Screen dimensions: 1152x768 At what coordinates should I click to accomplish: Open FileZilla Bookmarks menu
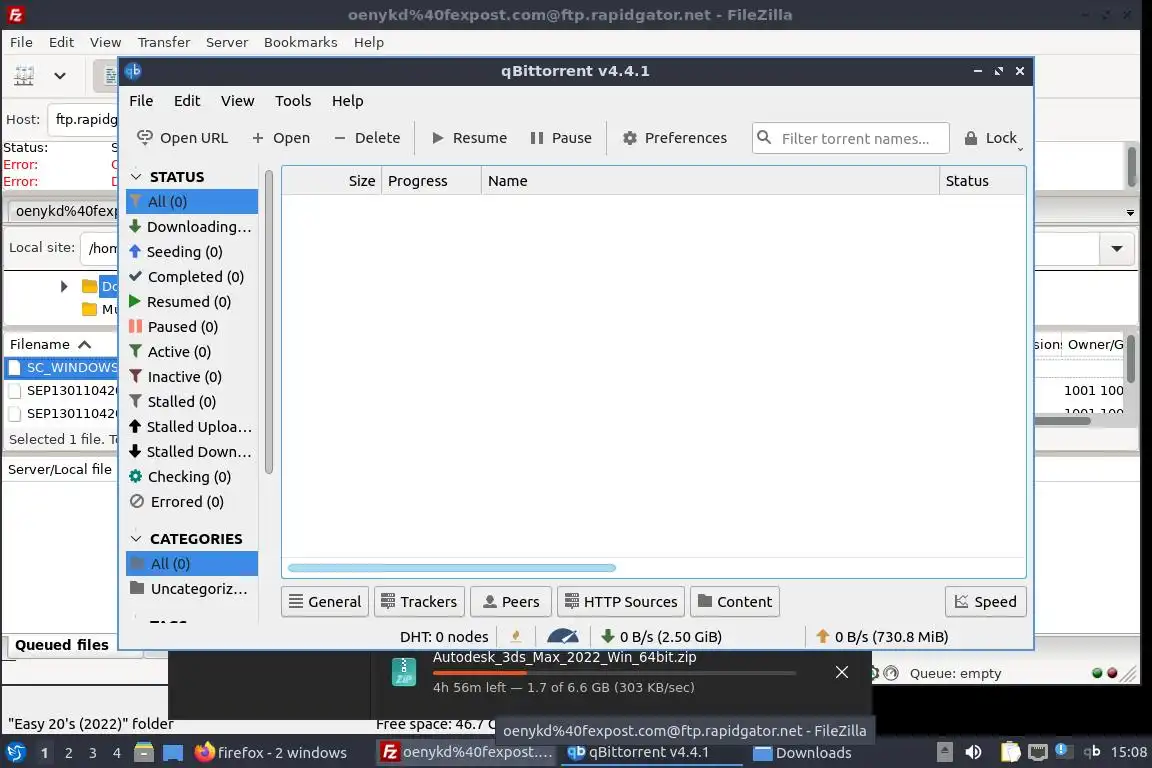click(x=300, y=42)
